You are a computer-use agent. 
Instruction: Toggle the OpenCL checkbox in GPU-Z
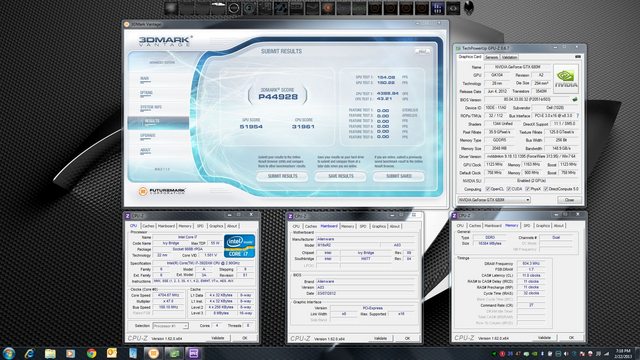click(x=487, y=189)
